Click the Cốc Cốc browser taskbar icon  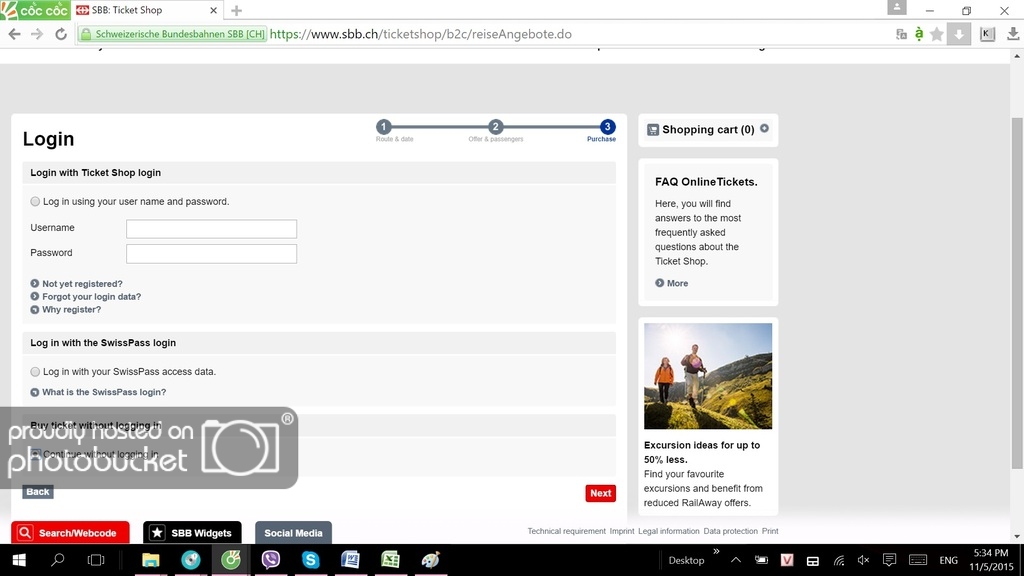(x=231, y=560)
